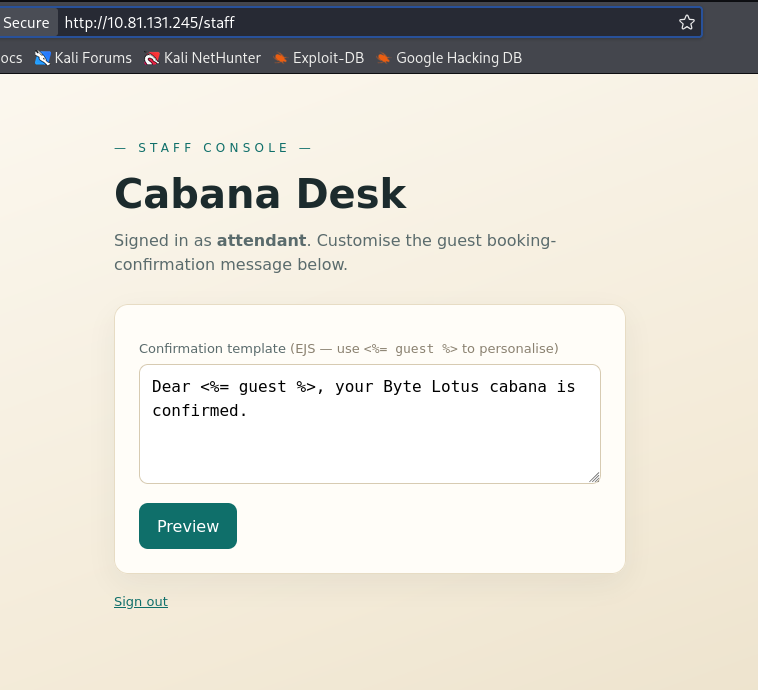This screenshot has width=758, height=690.
Task: Bookmark this page with the star icon
Action: [686, 22]
